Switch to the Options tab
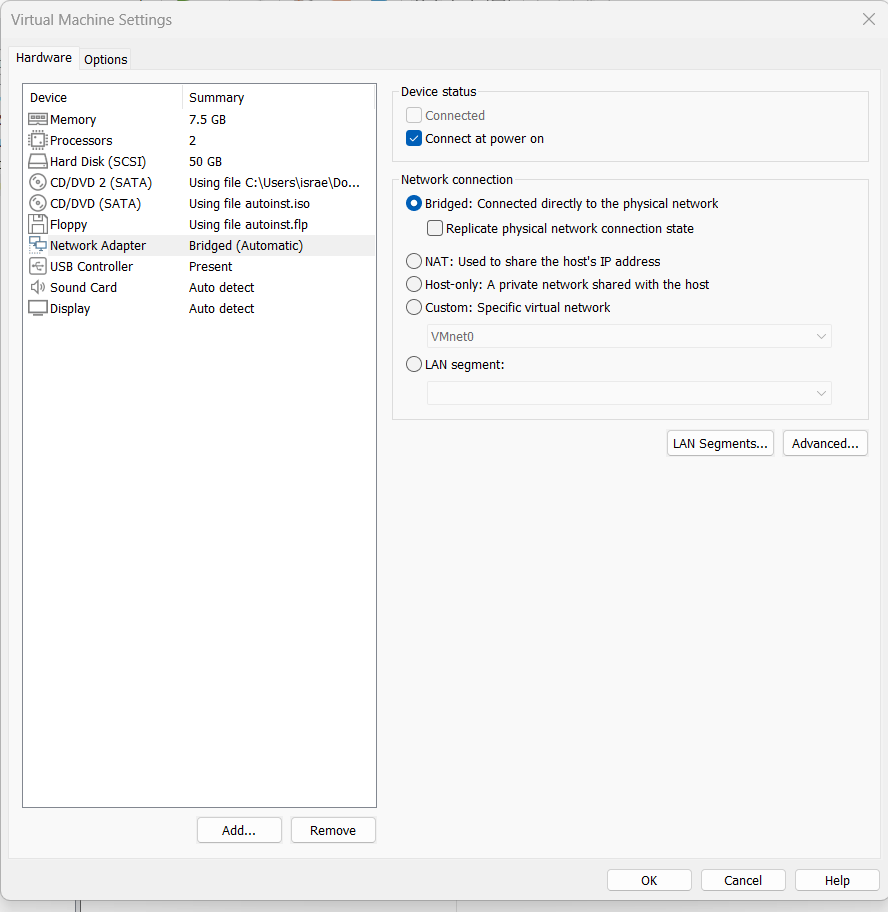Image resolution: width=888 pixels, height=912 pixels. 105,60
